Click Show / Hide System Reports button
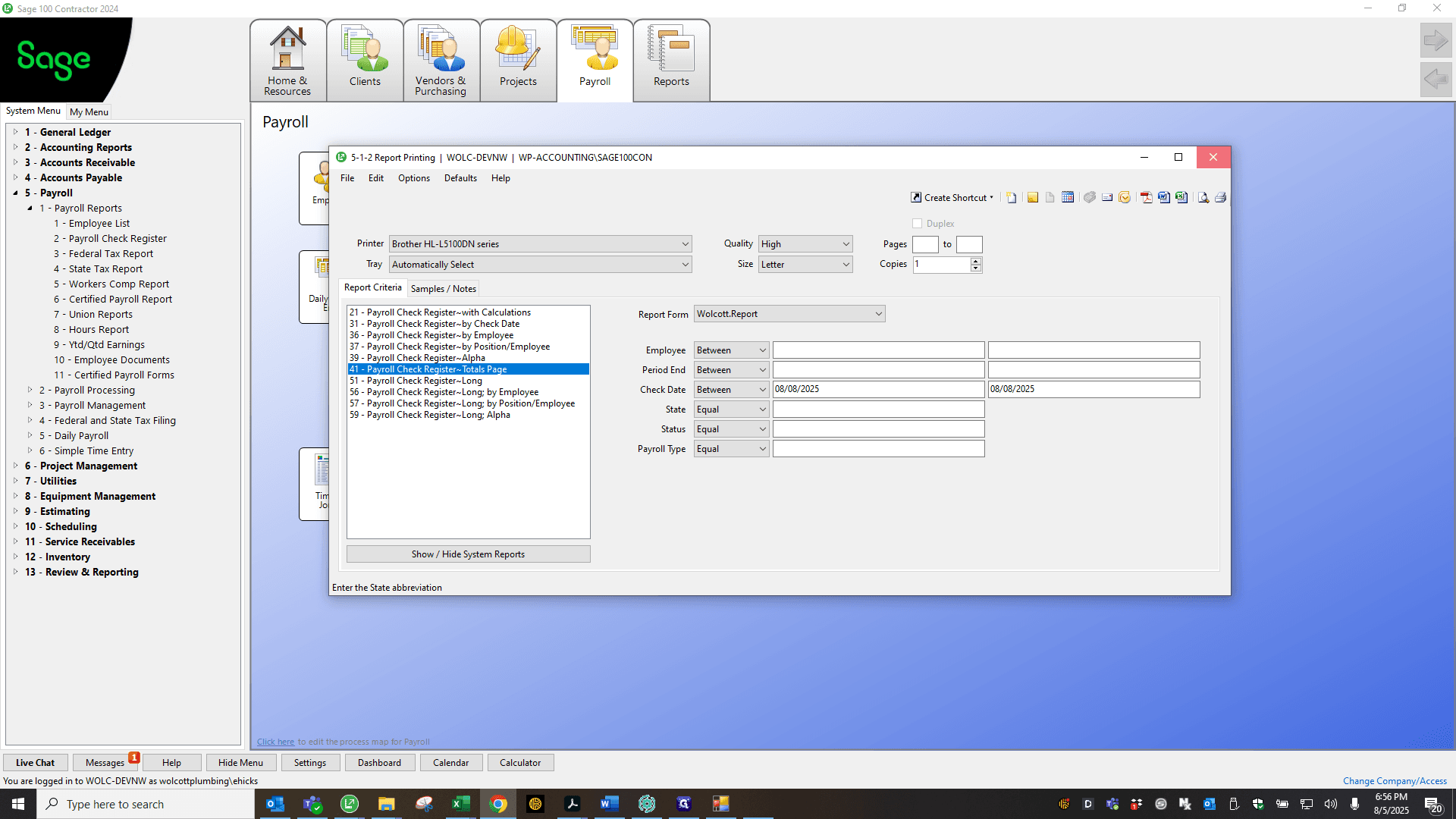Image resolution: width=1456 pixels, height=819 pixels. 468,554
